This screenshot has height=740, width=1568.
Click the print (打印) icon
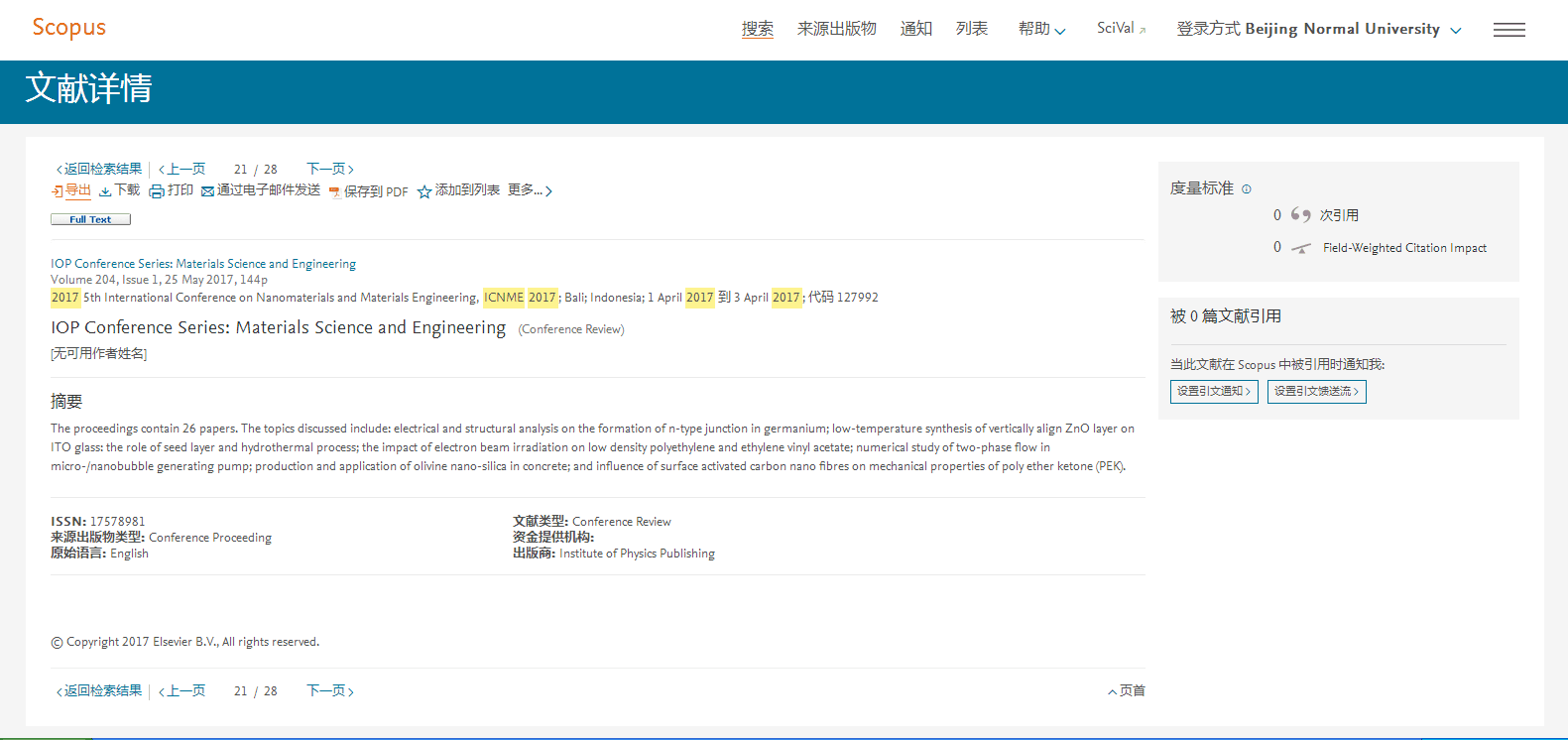(157, 191)
